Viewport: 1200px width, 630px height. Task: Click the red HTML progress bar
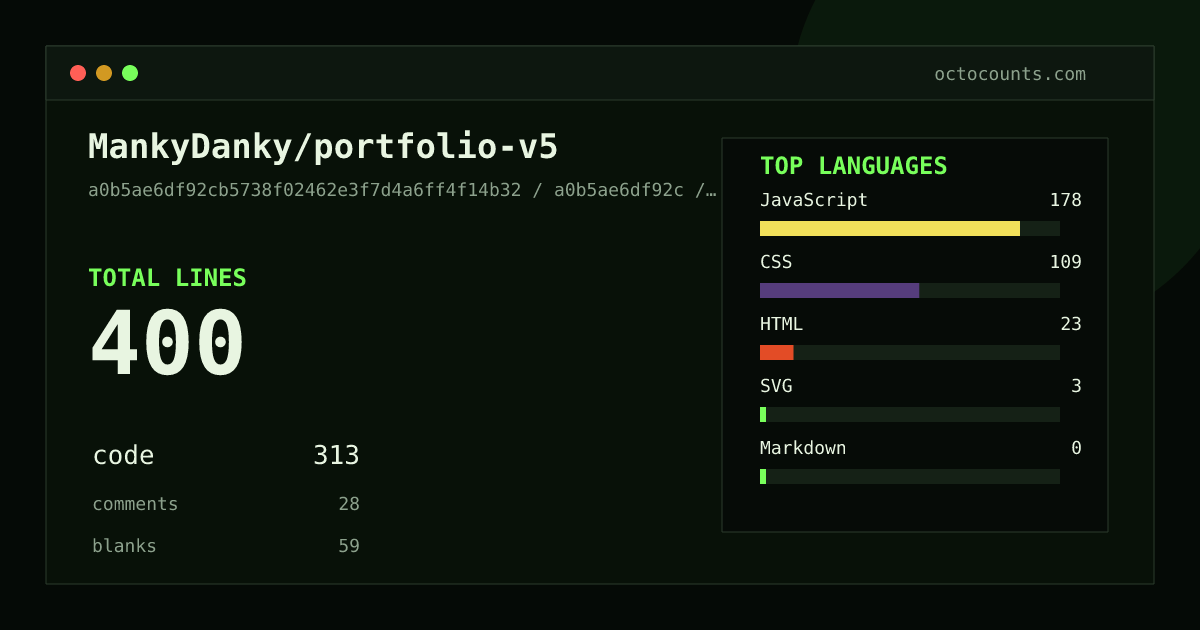(777, 352)
